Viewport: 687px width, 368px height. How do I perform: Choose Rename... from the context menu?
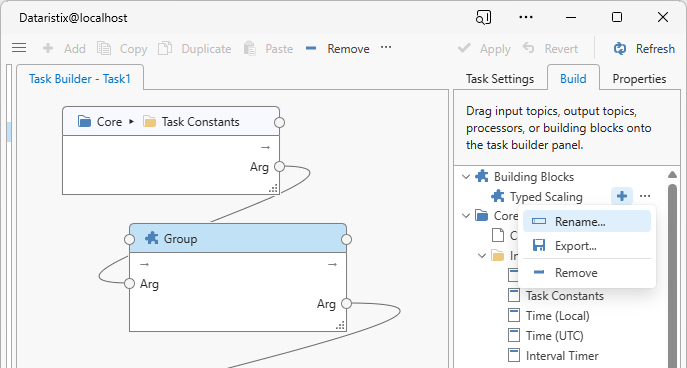[x=587, y=222]
